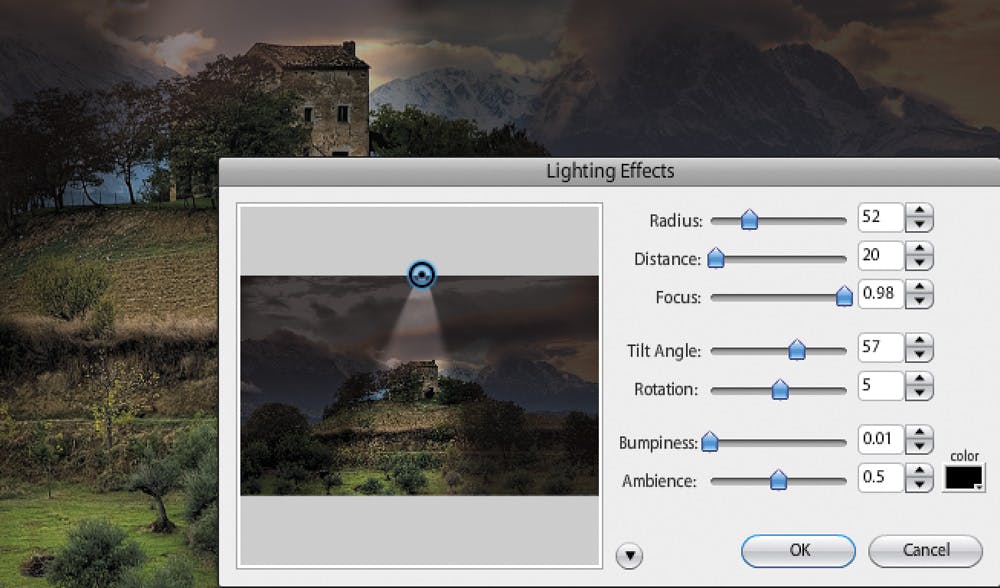The height and width of the screenshot is (588, 1000).
Task: Click the Radius value field showing 52
Action: pyautogui.click(x=881, y=217)
